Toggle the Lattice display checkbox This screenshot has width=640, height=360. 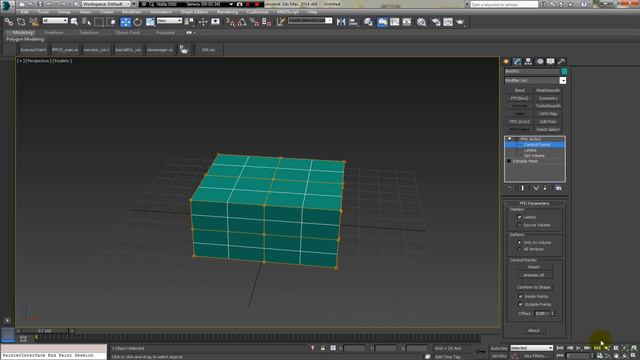point(520,217)
